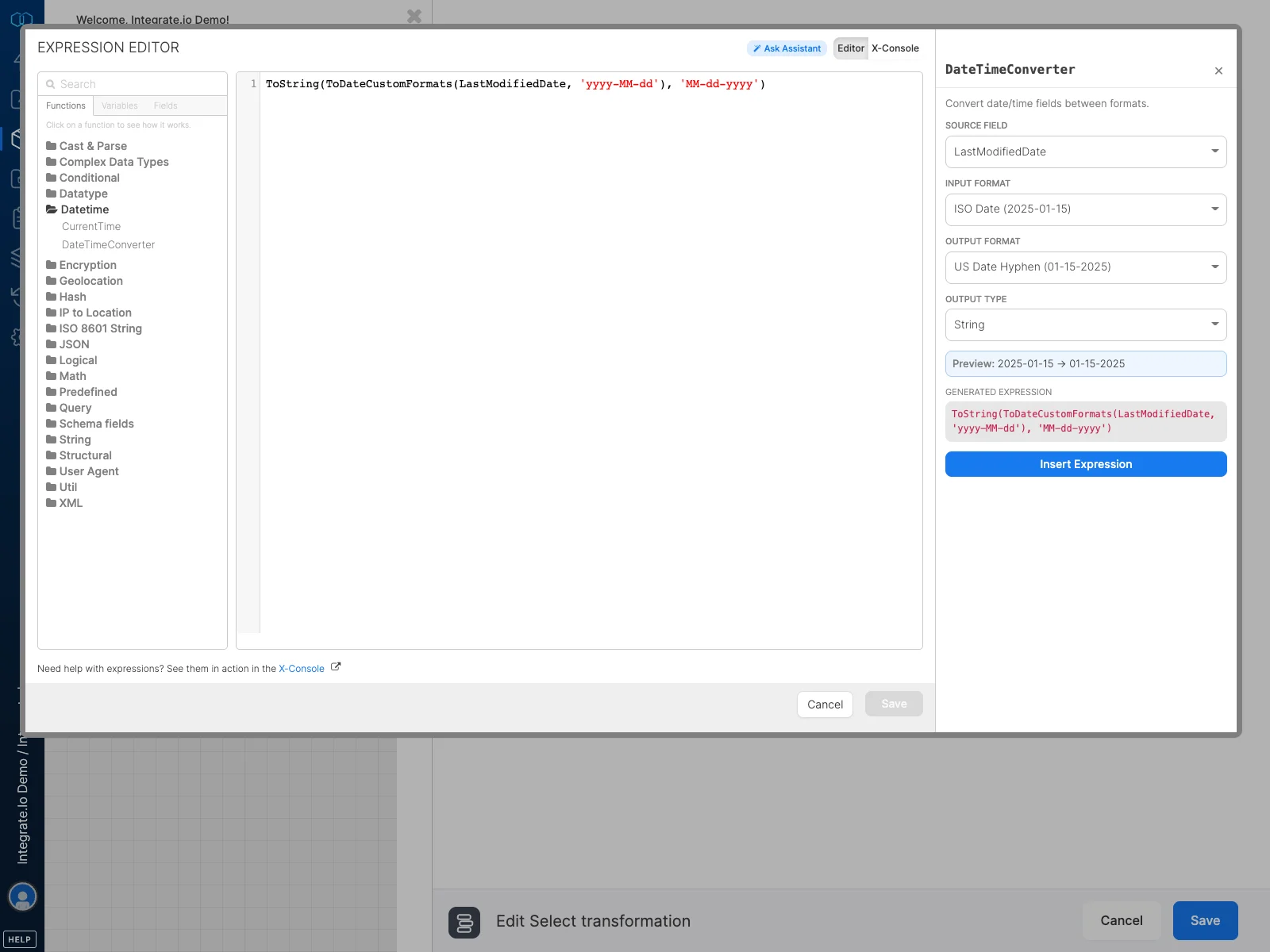Viewport: 1270px width, 952px height.
Task: Expand the Predefined folder
Action: 82,392
